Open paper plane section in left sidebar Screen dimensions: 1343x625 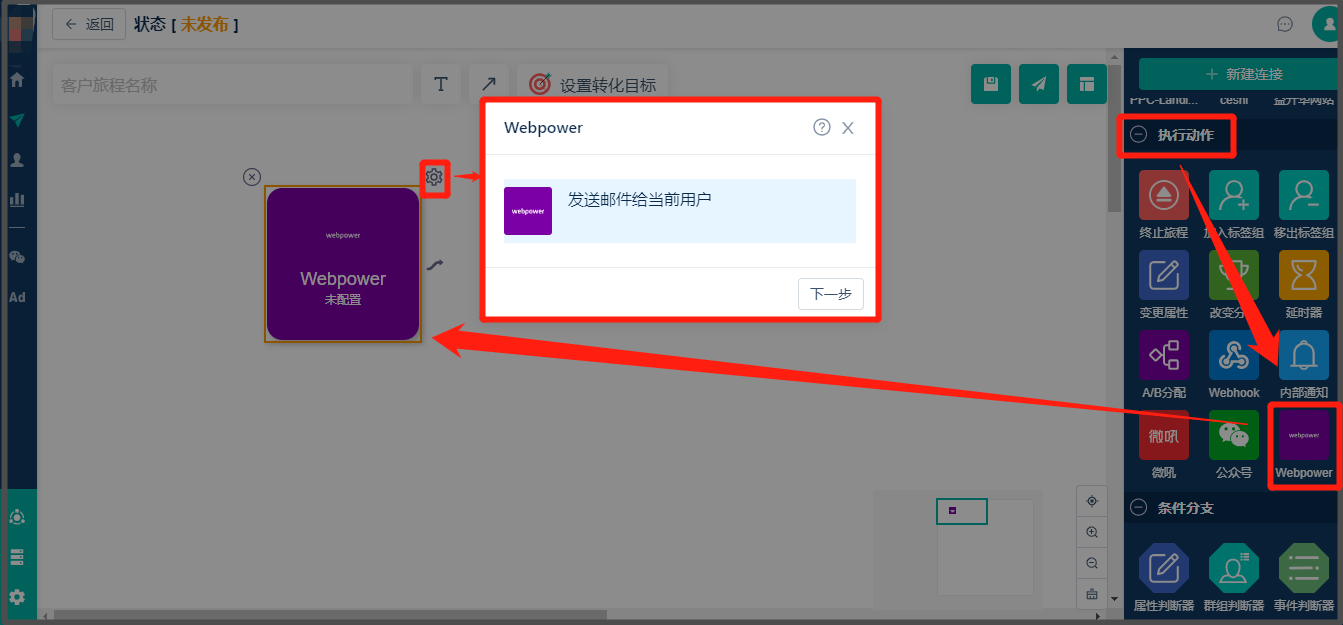[x=17, y=119]
